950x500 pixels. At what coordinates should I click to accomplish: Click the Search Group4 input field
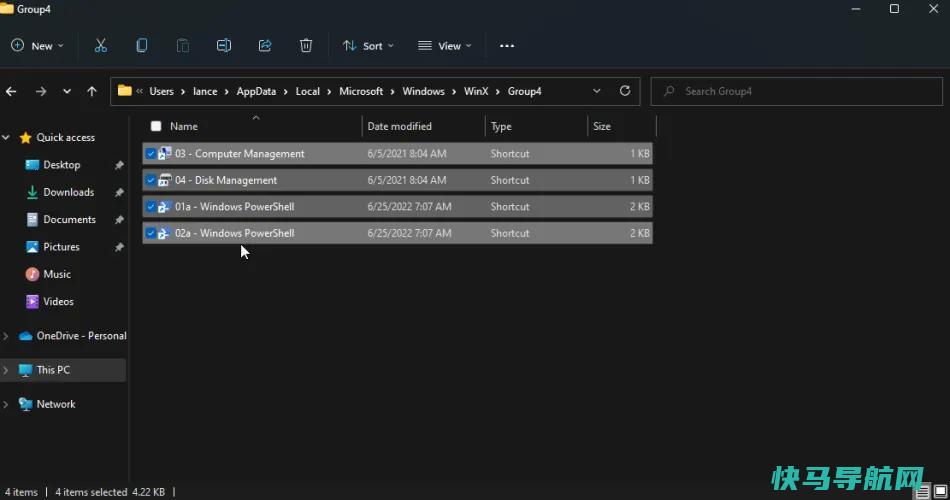(797, 91)
